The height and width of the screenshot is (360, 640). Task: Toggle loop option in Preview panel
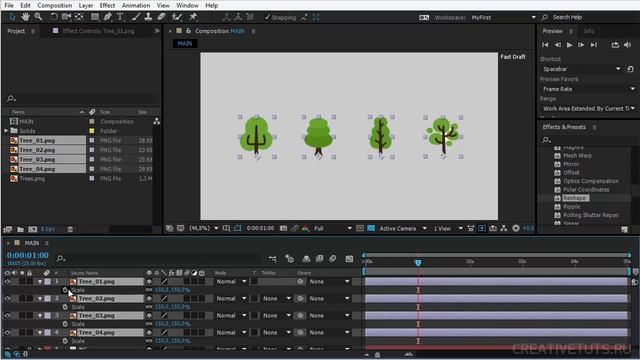coord(615,45)
